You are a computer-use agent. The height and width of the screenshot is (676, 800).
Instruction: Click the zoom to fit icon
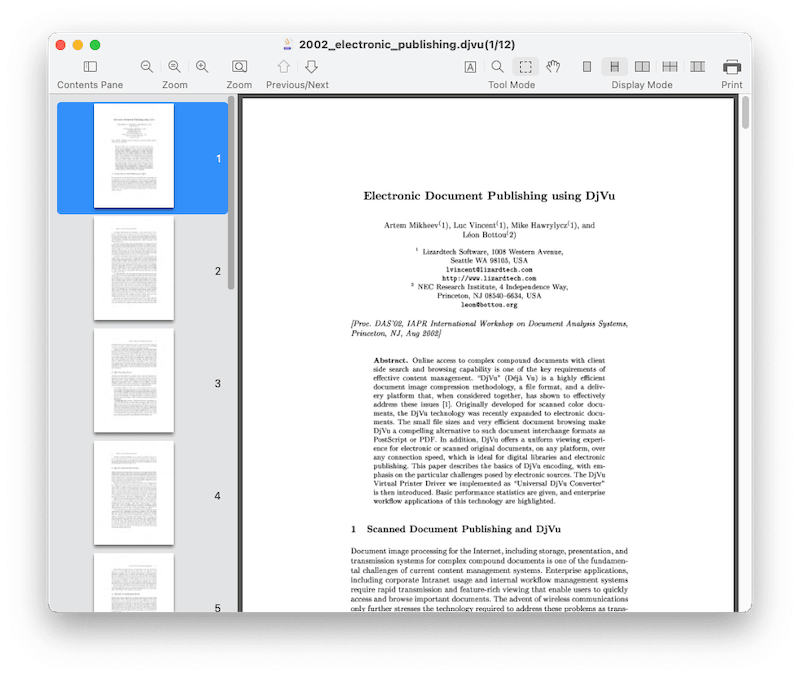[239, 67]
